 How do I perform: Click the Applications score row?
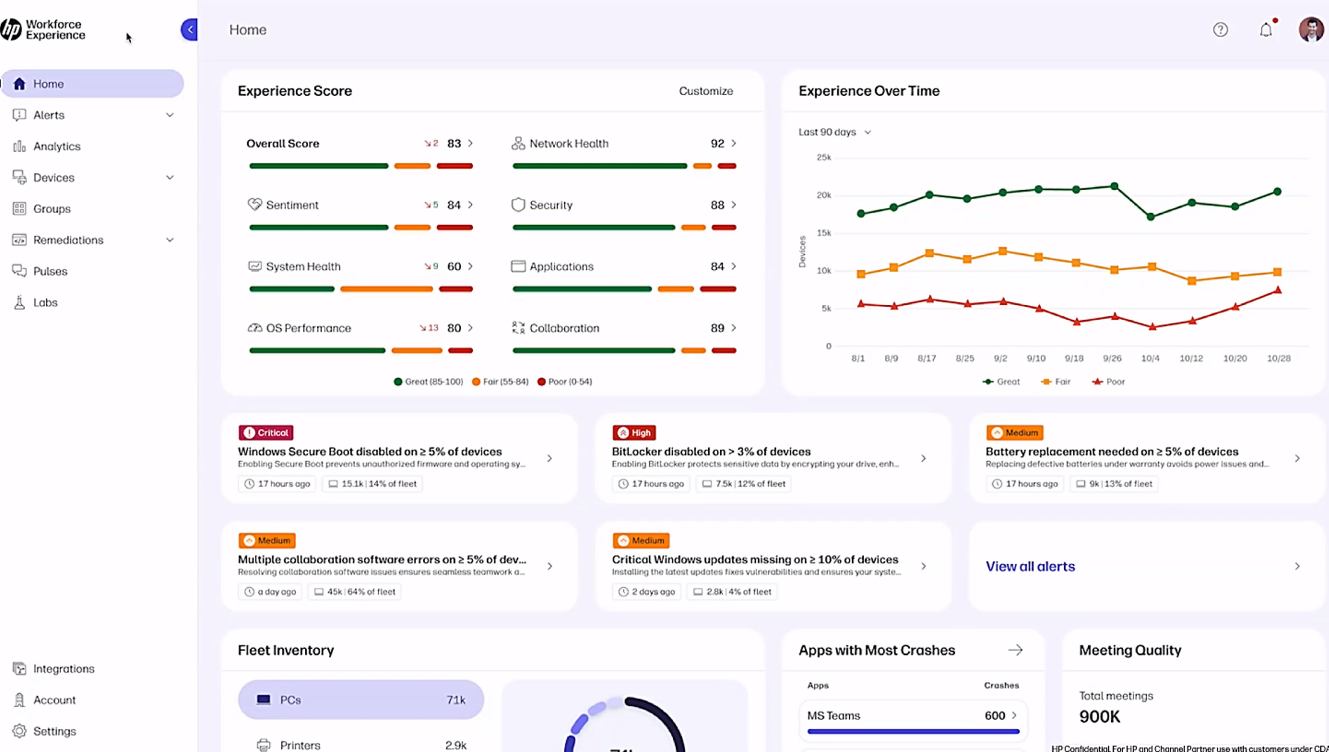[624, 275]
